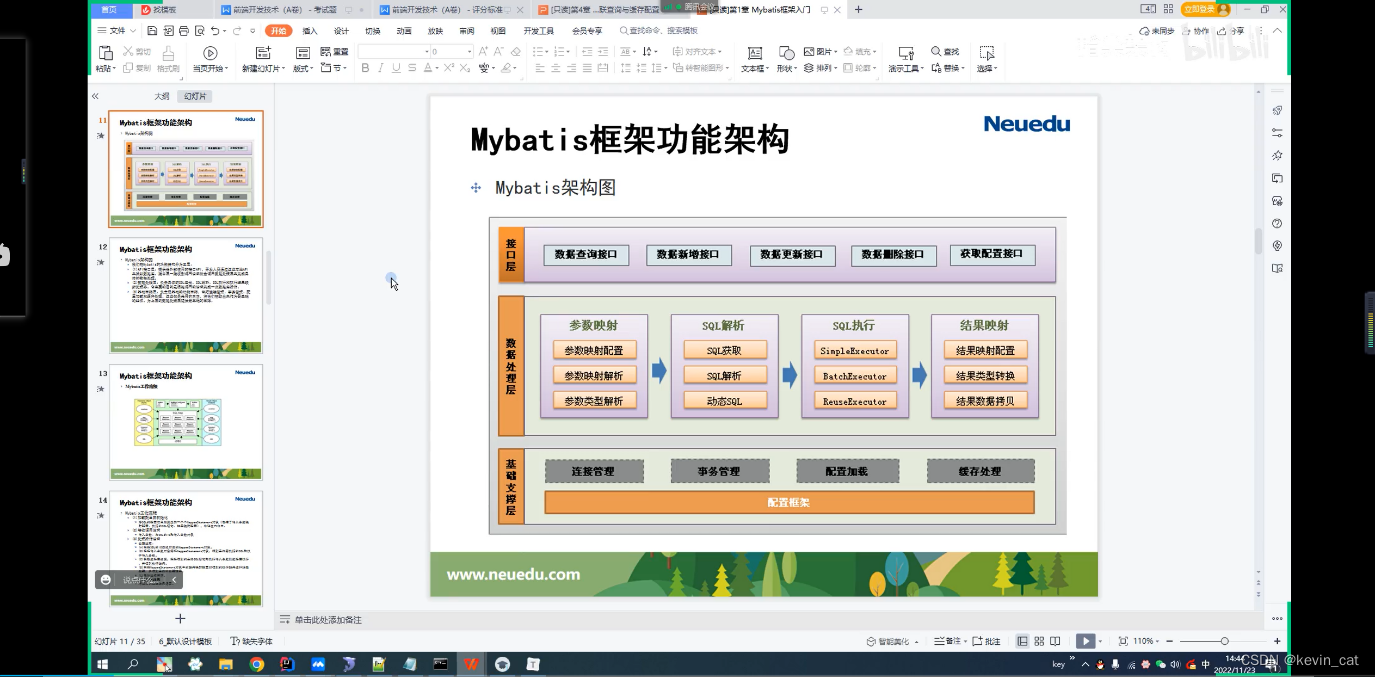Click the orange Login Now button
This screenshot has width=1375, height=677.
[x=1206, y=9]
